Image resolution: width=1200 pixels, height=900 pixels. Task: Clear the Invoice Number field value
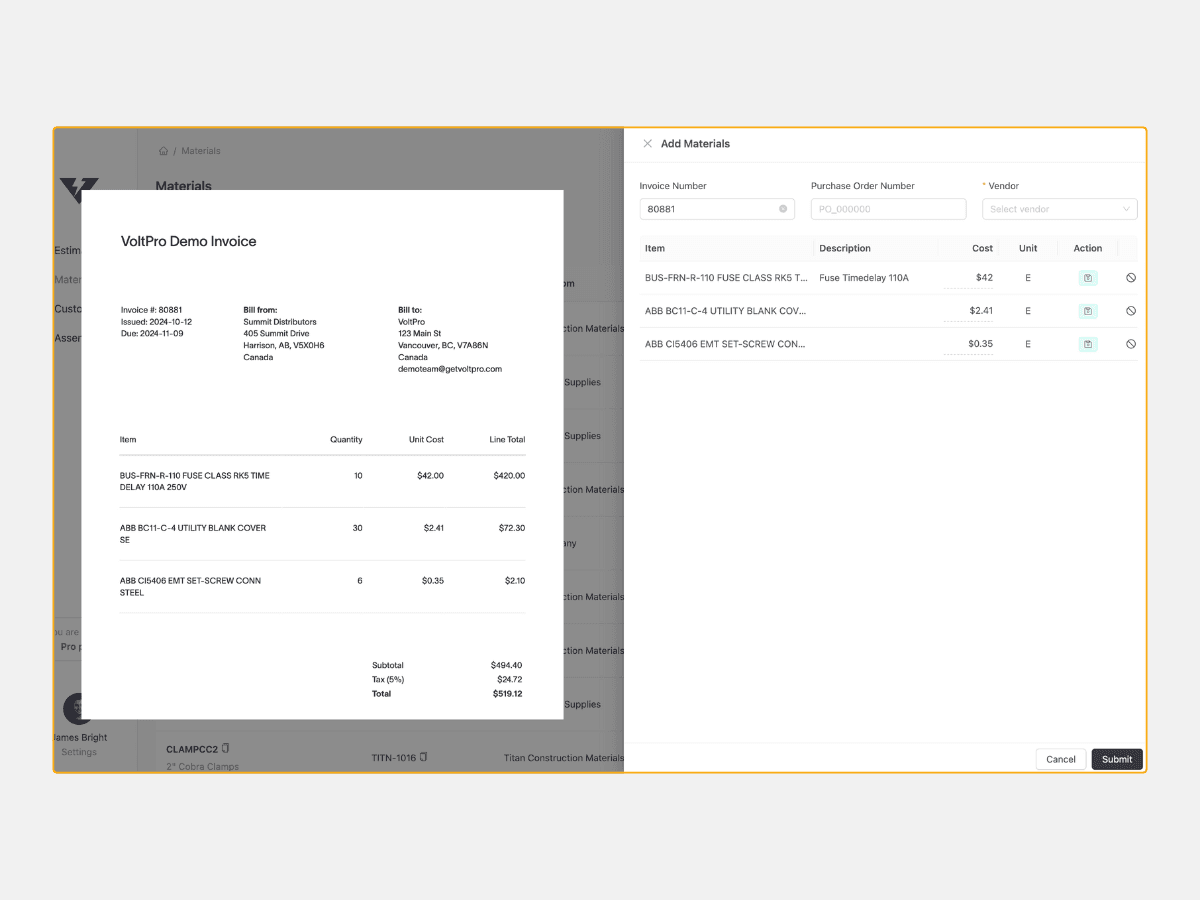point(783,208)
